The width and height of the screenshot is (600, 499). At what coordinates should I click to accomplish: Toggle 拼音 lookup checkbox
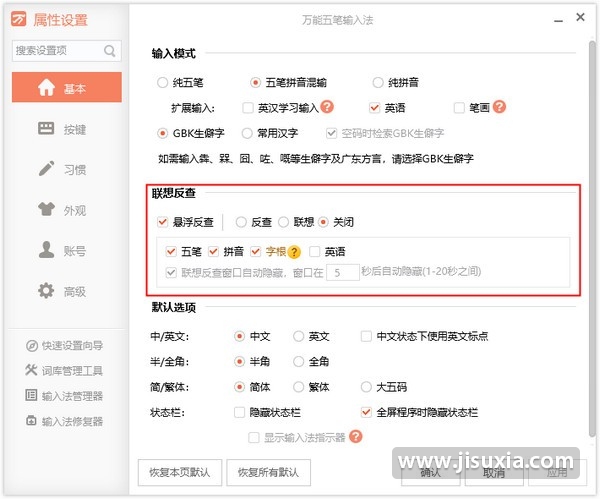click(x=213, y=251)
